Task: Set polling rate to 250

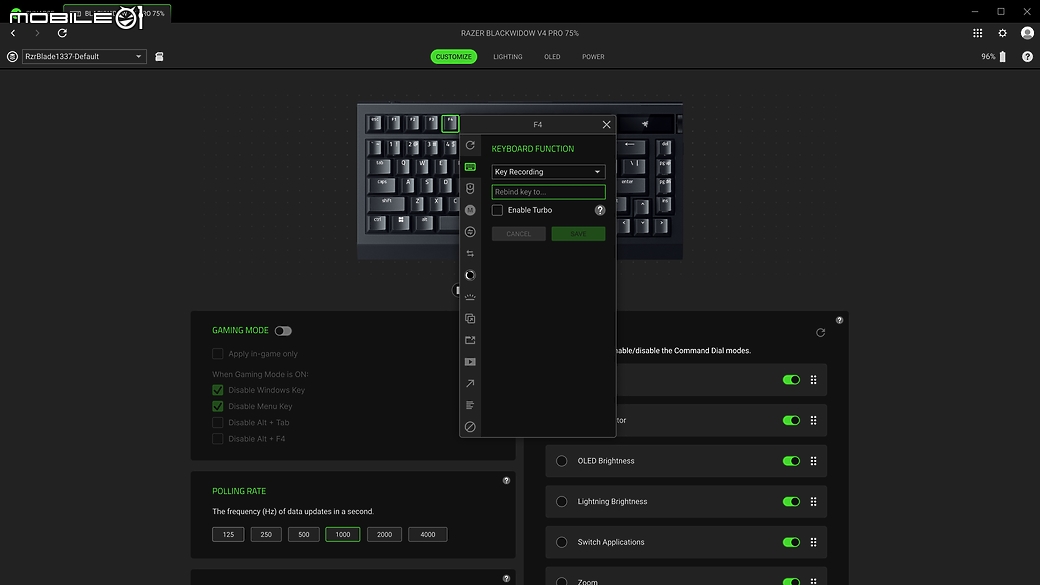Action: point(266,535)
